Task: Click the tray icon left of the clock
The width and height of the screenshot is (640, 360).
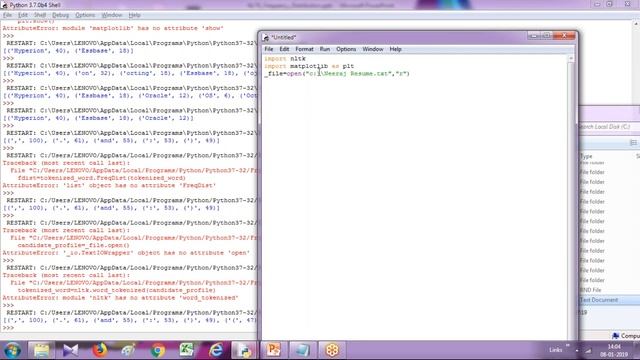Action: (x=588, y=351)
